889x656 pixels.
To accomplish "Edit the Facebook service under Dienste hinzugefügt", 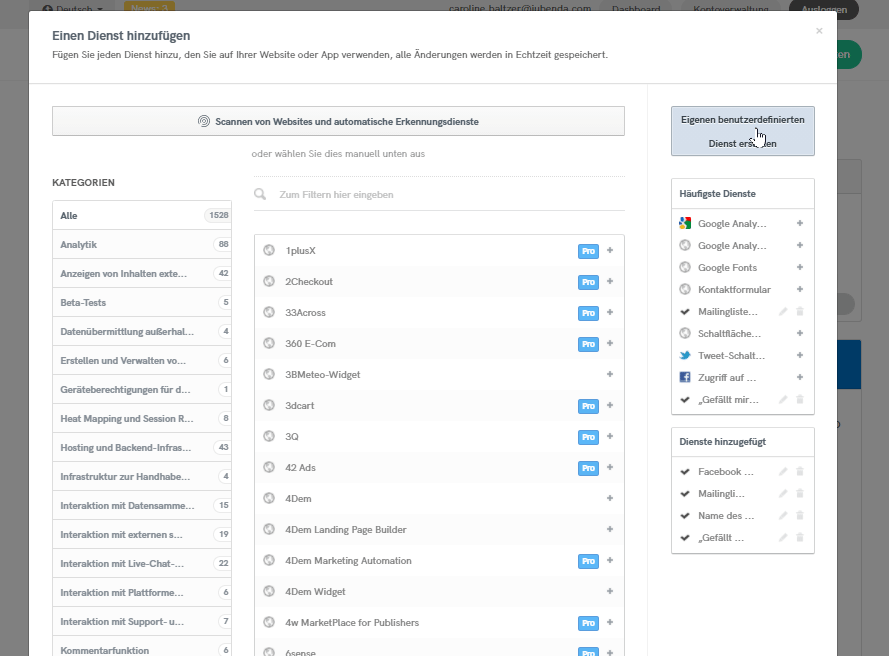I will (784, 472).
